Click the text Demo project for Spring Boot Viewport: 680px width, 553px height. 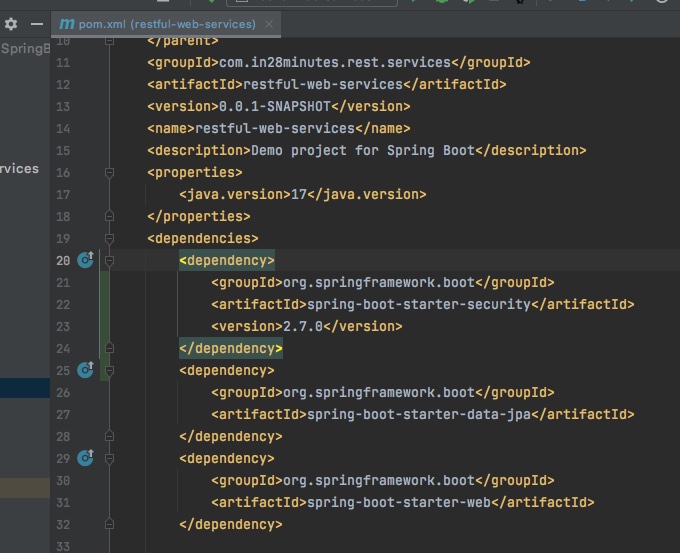coord(363,151)
